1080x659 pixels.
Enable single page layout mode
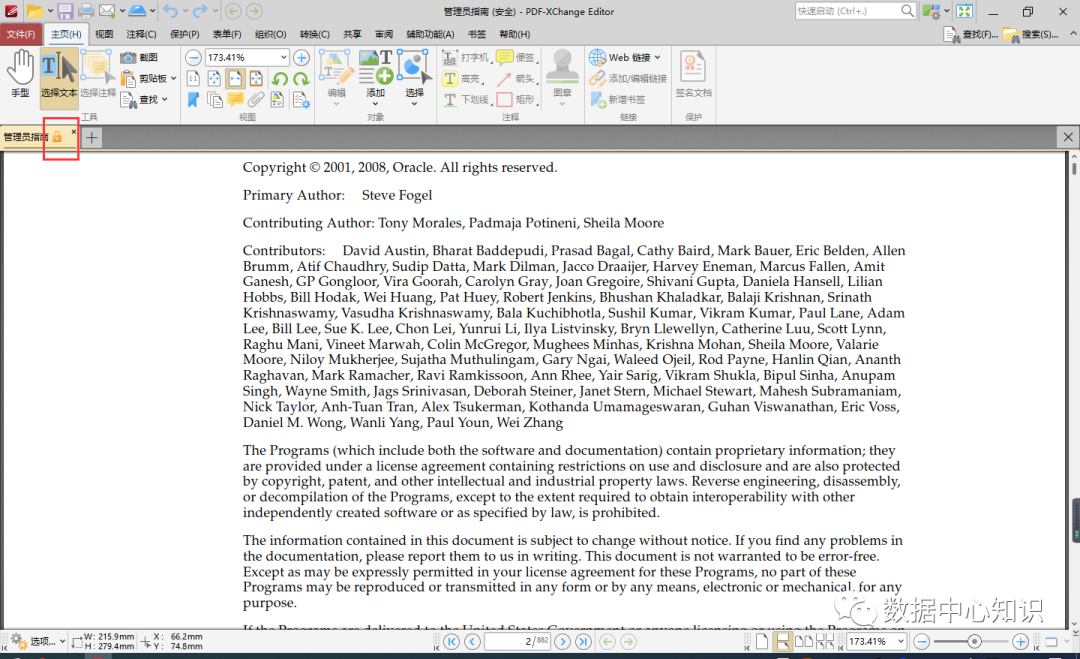[762, 641]
